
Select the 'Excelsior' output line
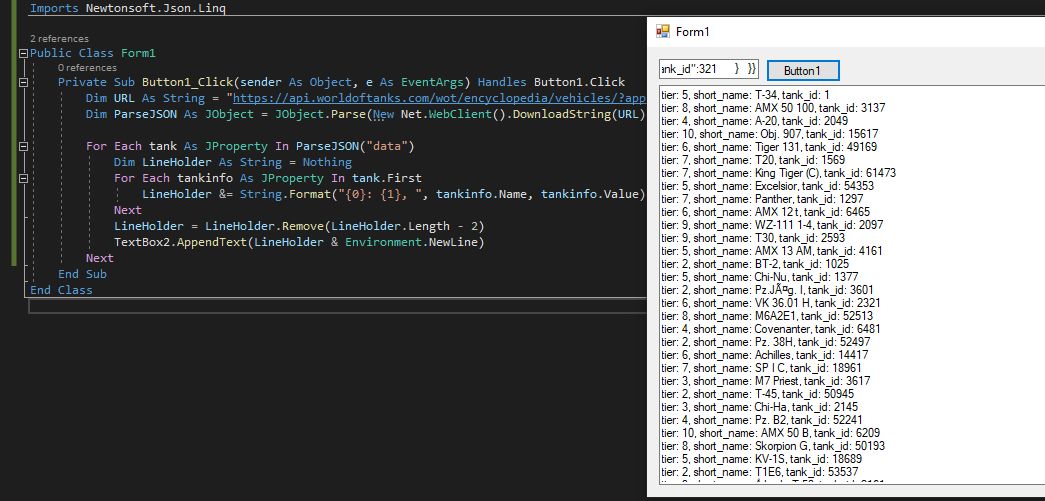coord(768,186)
